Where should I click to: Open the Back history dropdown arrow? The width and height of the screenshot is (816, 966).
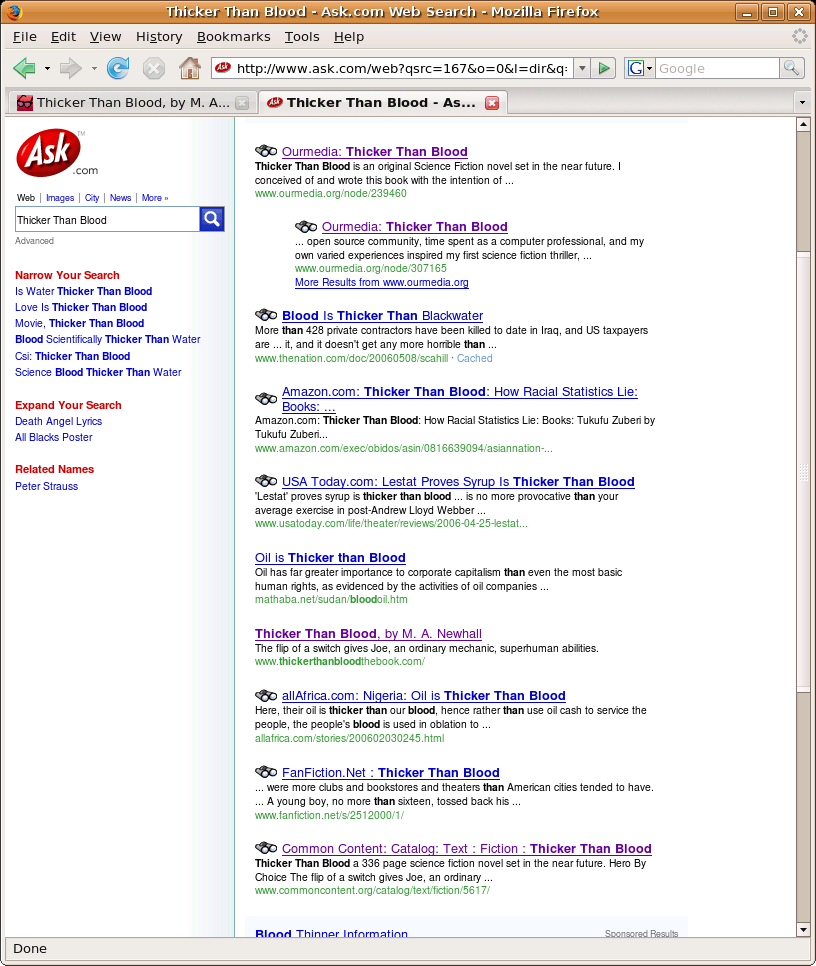point(47,68)
